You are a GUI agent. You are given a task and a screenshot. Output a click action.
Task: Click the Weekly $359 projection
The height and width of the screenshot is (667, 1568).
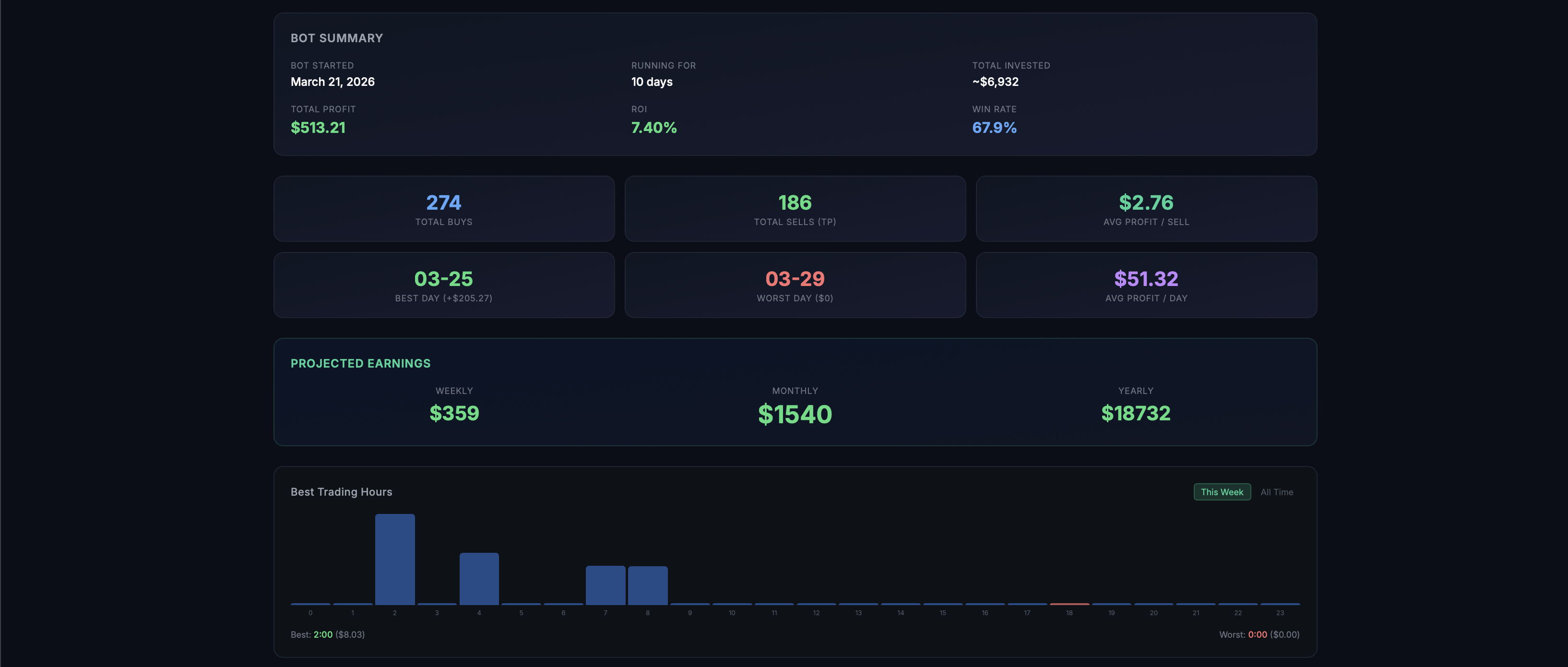454,413
